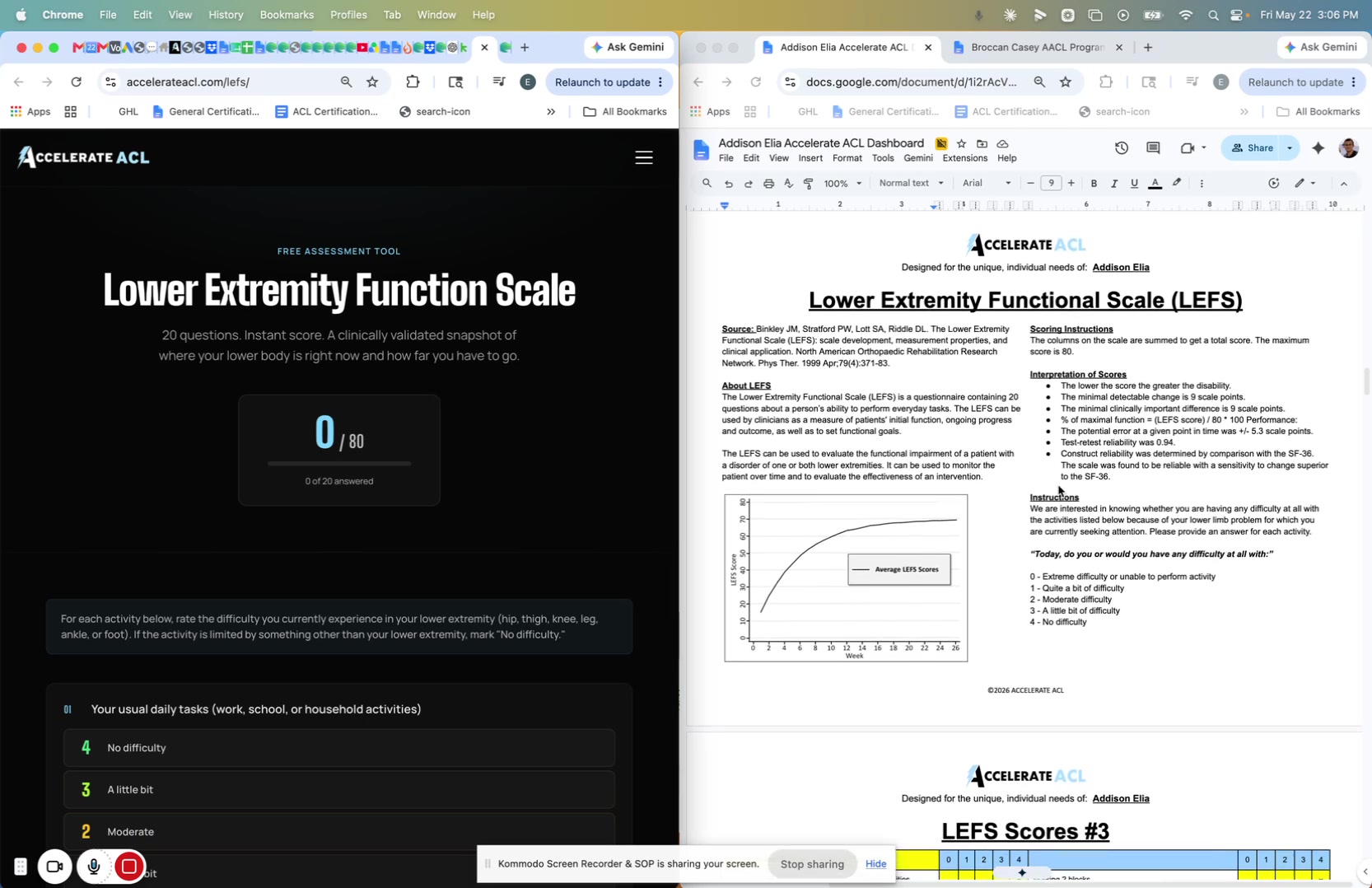Open the Wi-Fi menu in the macOS menu bar

1186,15
